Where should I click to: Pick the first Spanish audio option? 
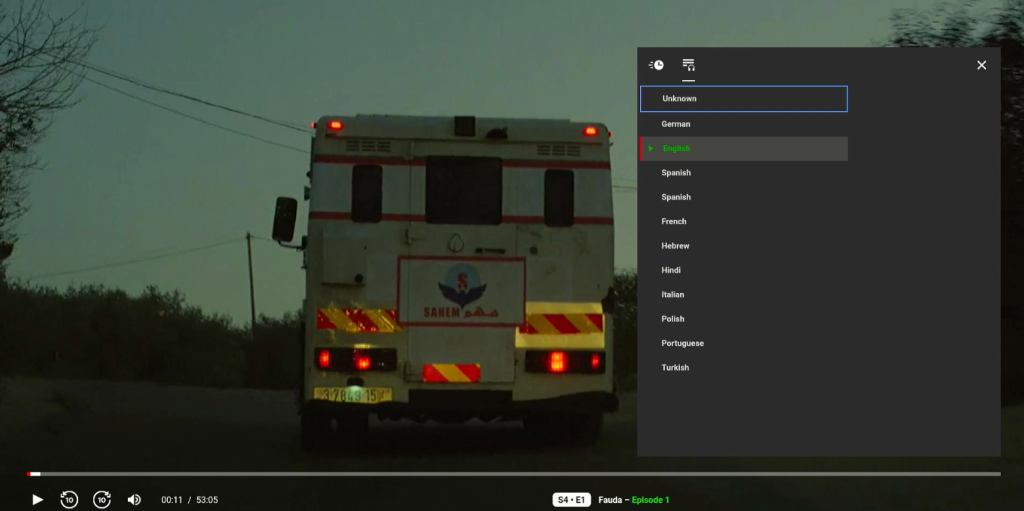click(744, 173)
